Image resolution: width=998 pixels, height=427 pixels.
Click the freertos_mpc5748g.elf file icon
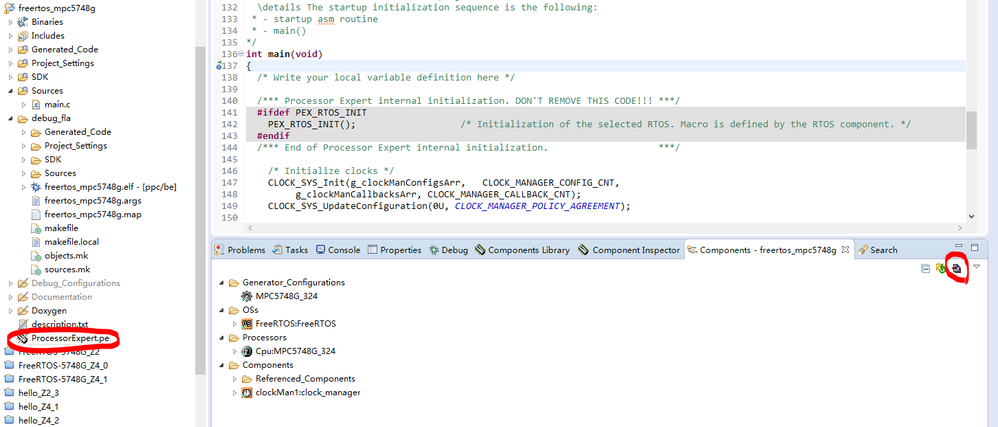pos(36,187)
